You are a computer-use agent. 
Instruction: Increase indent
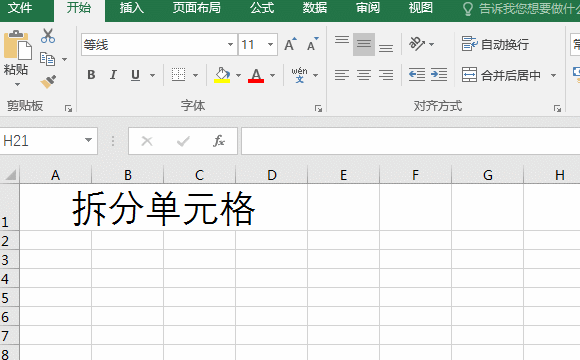pyautogui.click(x=439, y=75)
